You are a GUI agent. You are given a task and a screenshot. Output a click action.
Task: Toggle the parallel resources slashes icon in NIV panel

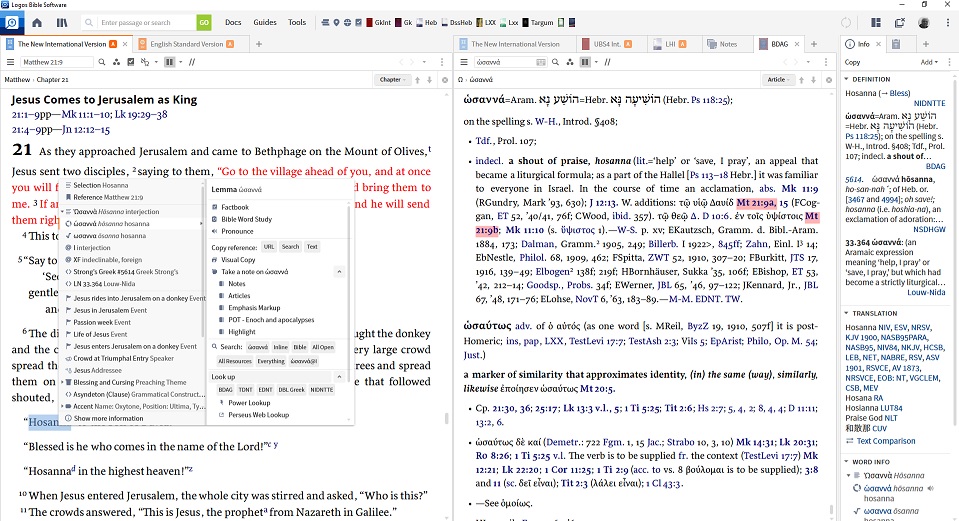(x=190, y=62)
